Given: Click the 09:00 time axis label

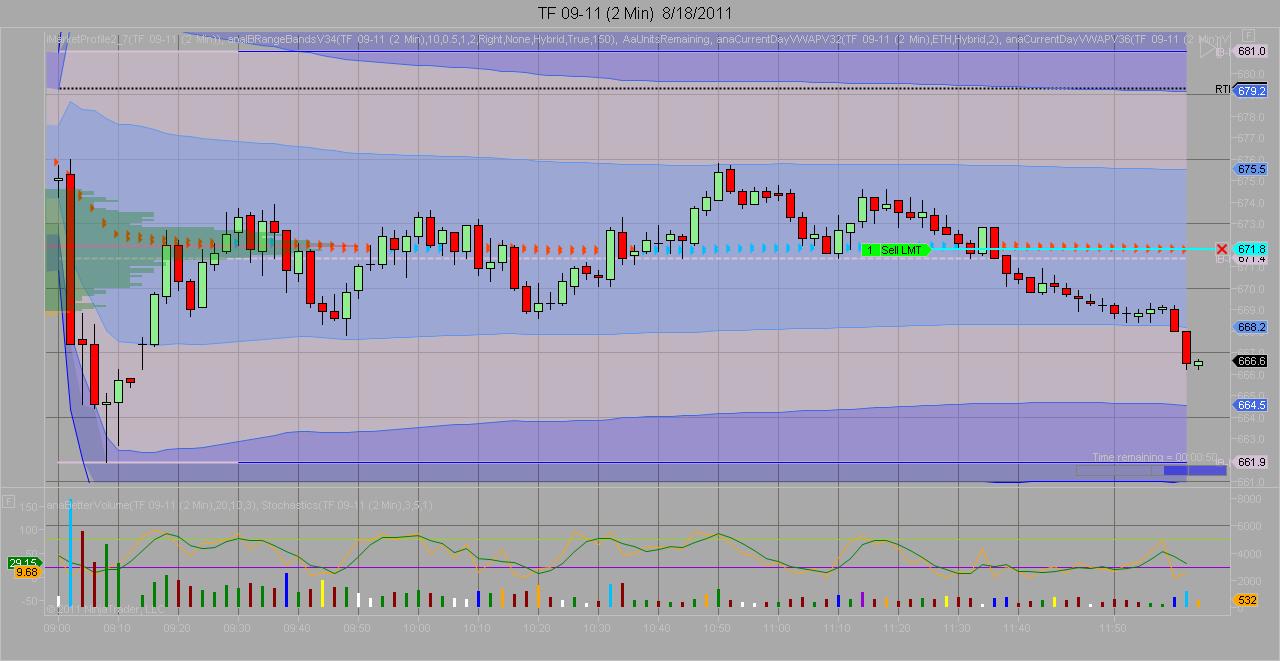Looking at the screenshot, I should coord(57,628).
